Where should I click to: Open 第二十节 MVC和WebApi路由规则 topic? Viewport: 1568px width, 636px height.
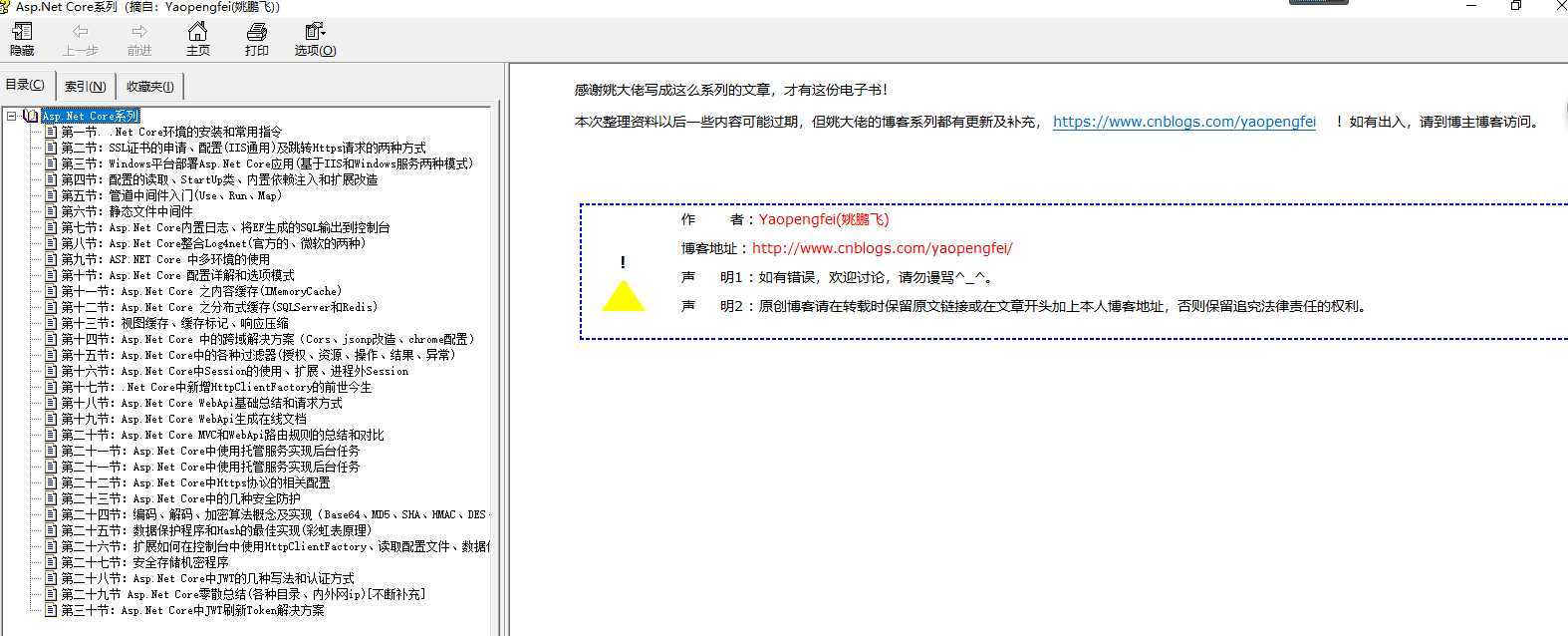pos(222,435)
